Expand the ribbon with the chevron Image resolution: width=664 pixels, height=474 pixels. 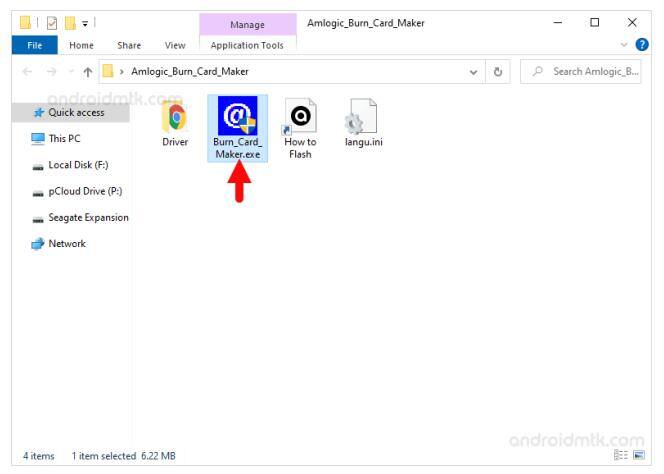[625, 45]
